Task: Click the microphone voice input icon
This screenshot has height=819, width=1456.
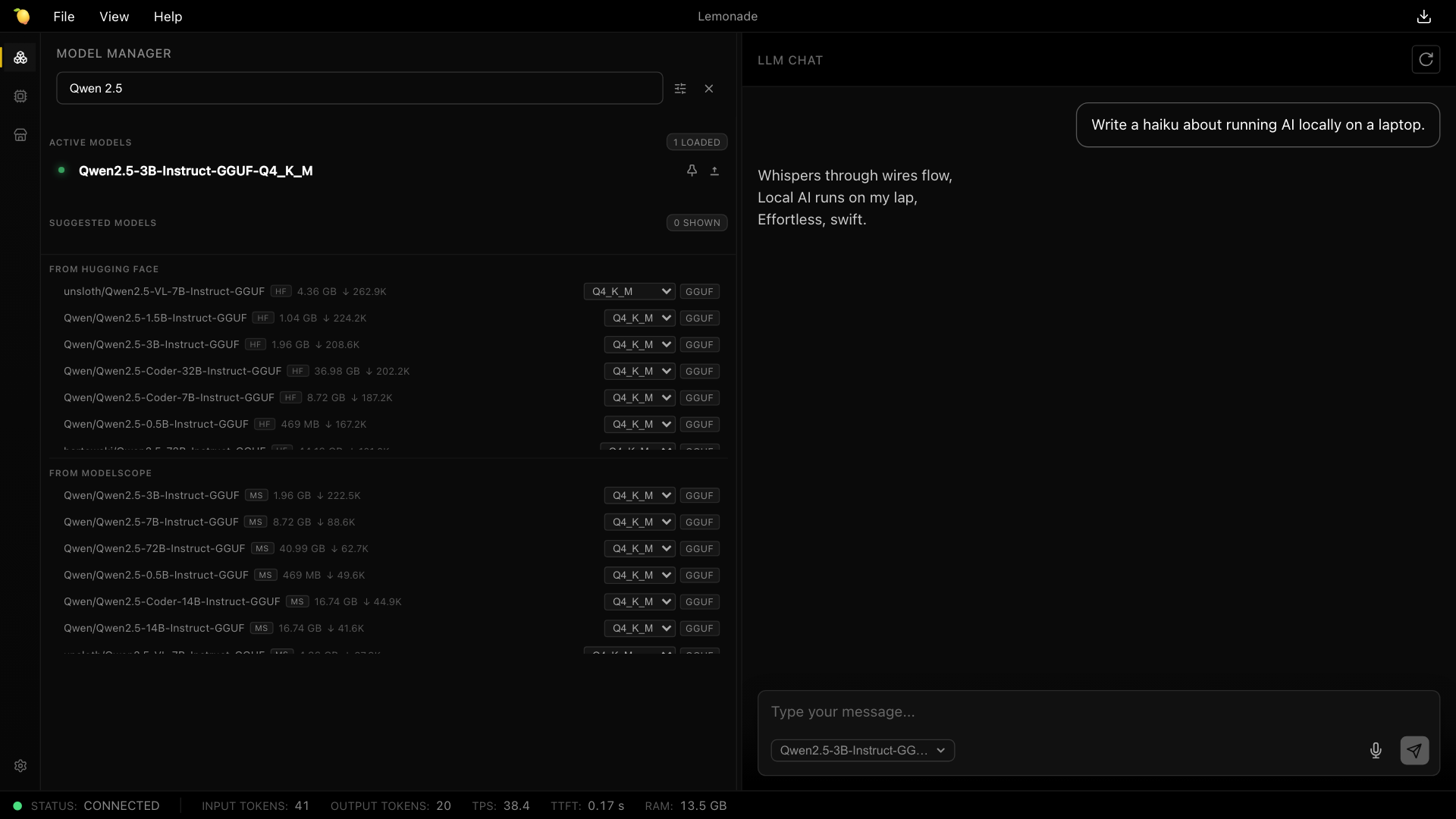Action: (x=1376, y=751)
